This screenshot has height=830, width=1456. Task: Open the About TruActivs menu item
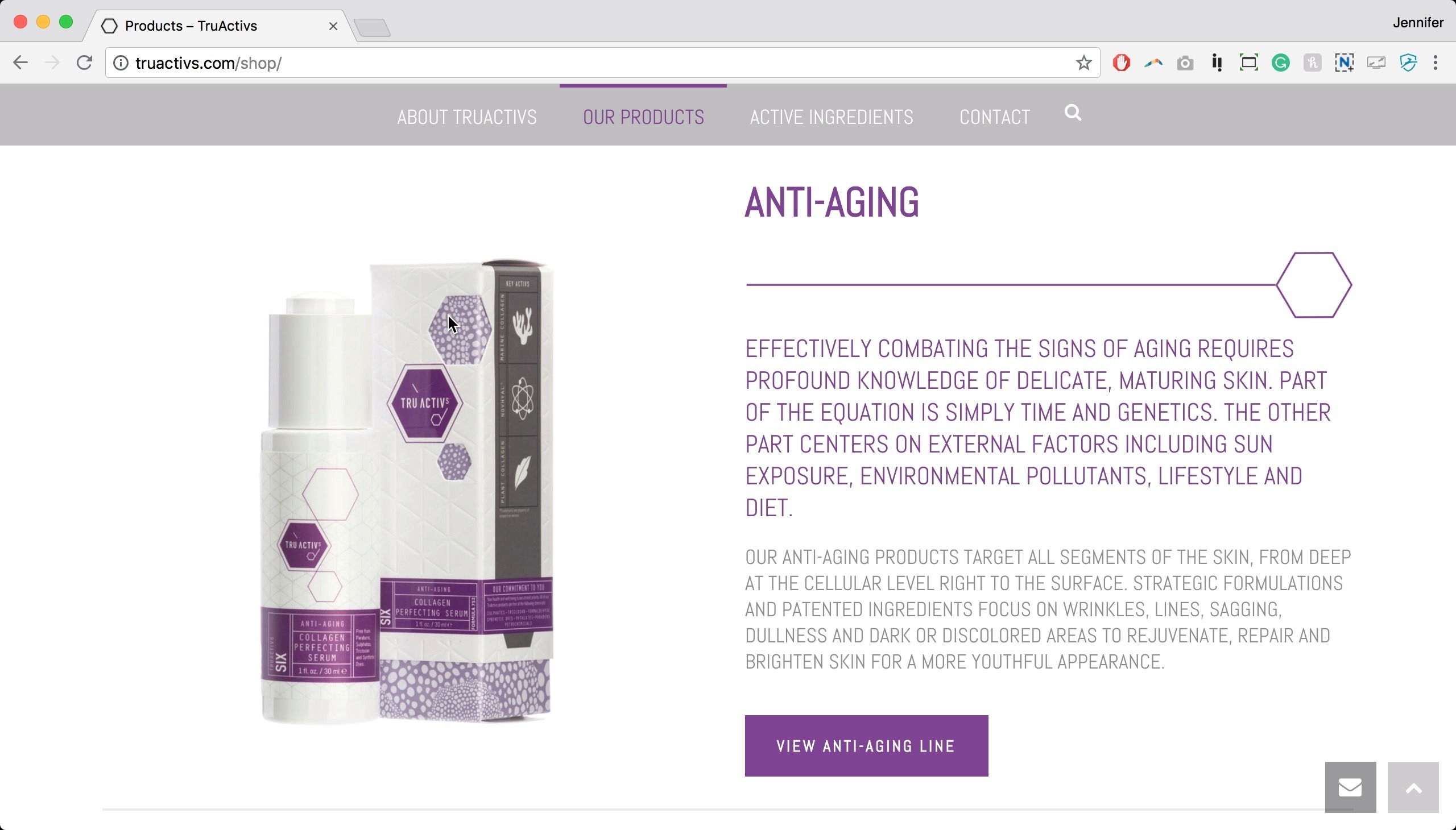point(466,117)
